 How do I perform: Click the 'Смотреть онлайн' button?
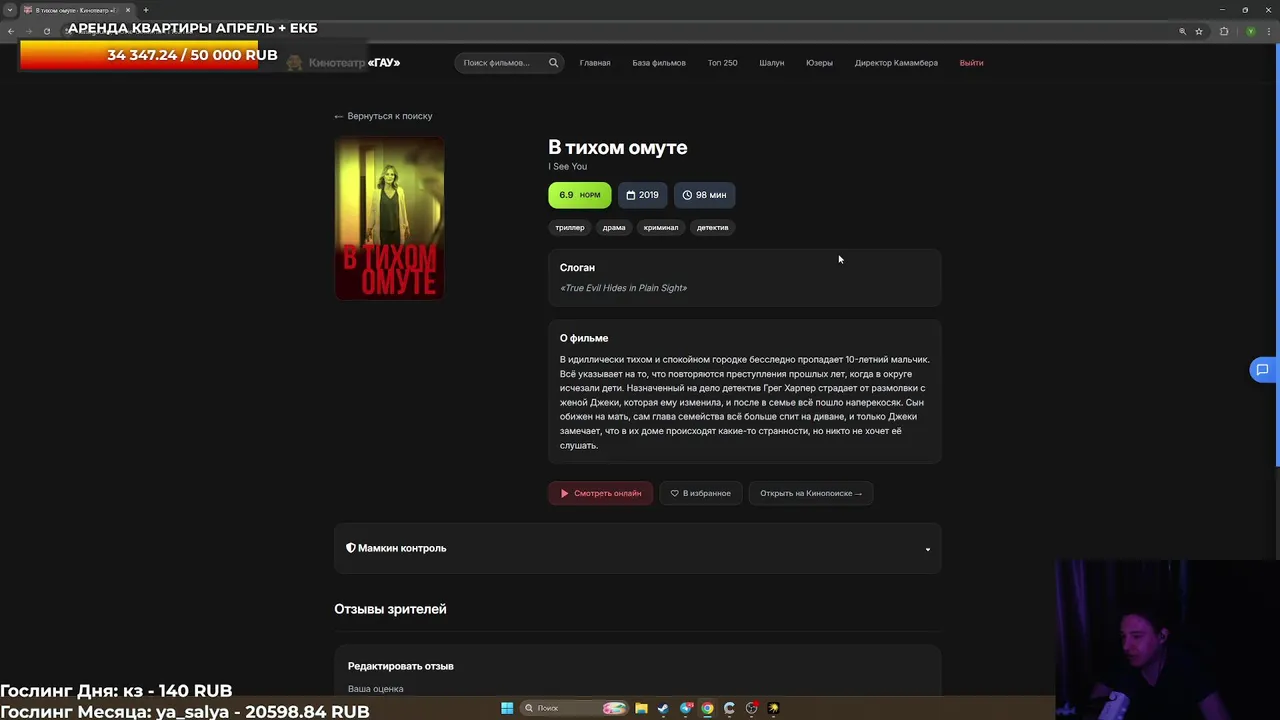(601, 493)
